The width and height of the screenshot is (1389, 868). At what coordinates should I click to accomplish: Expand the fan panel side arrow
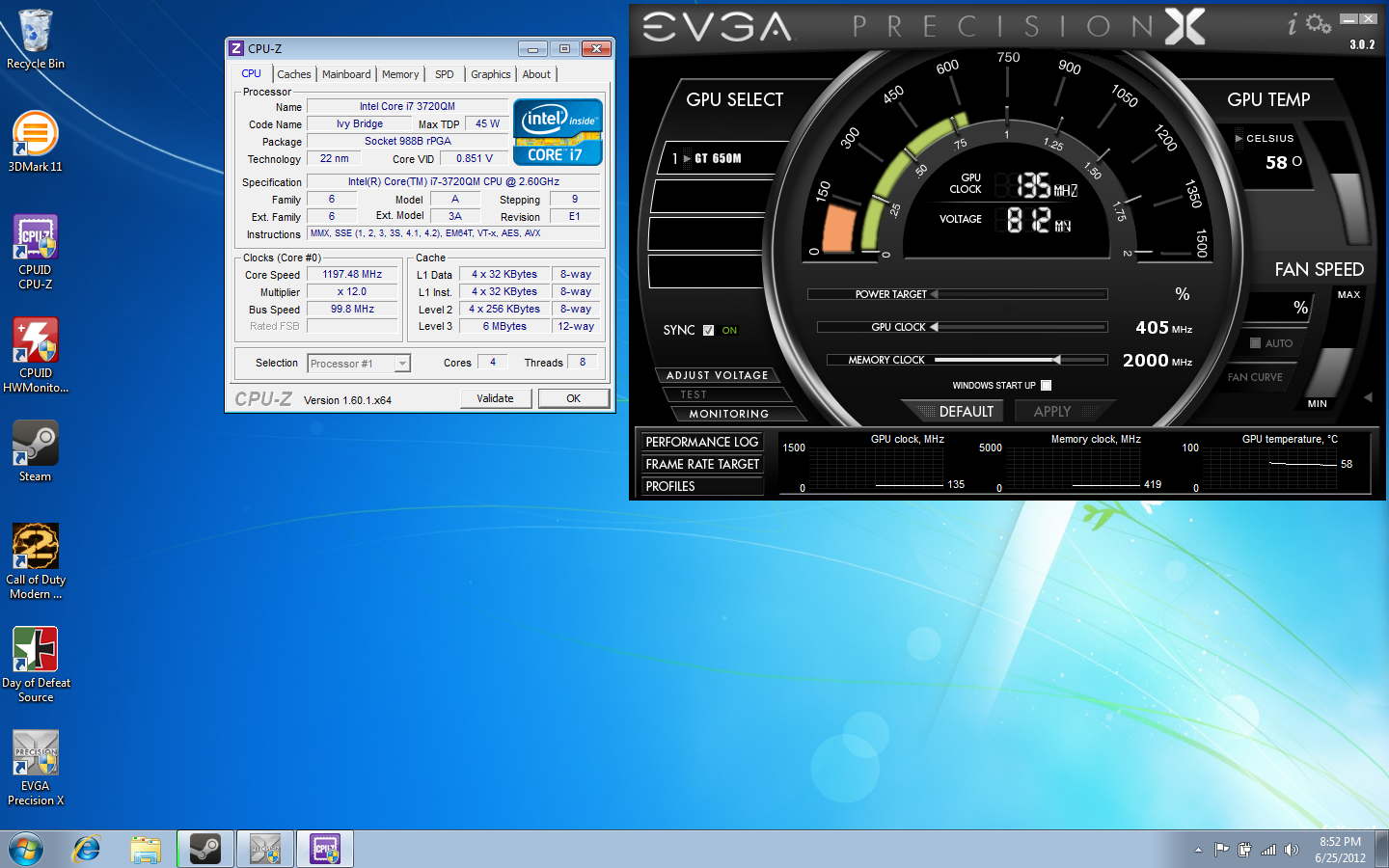[1368, 397]
